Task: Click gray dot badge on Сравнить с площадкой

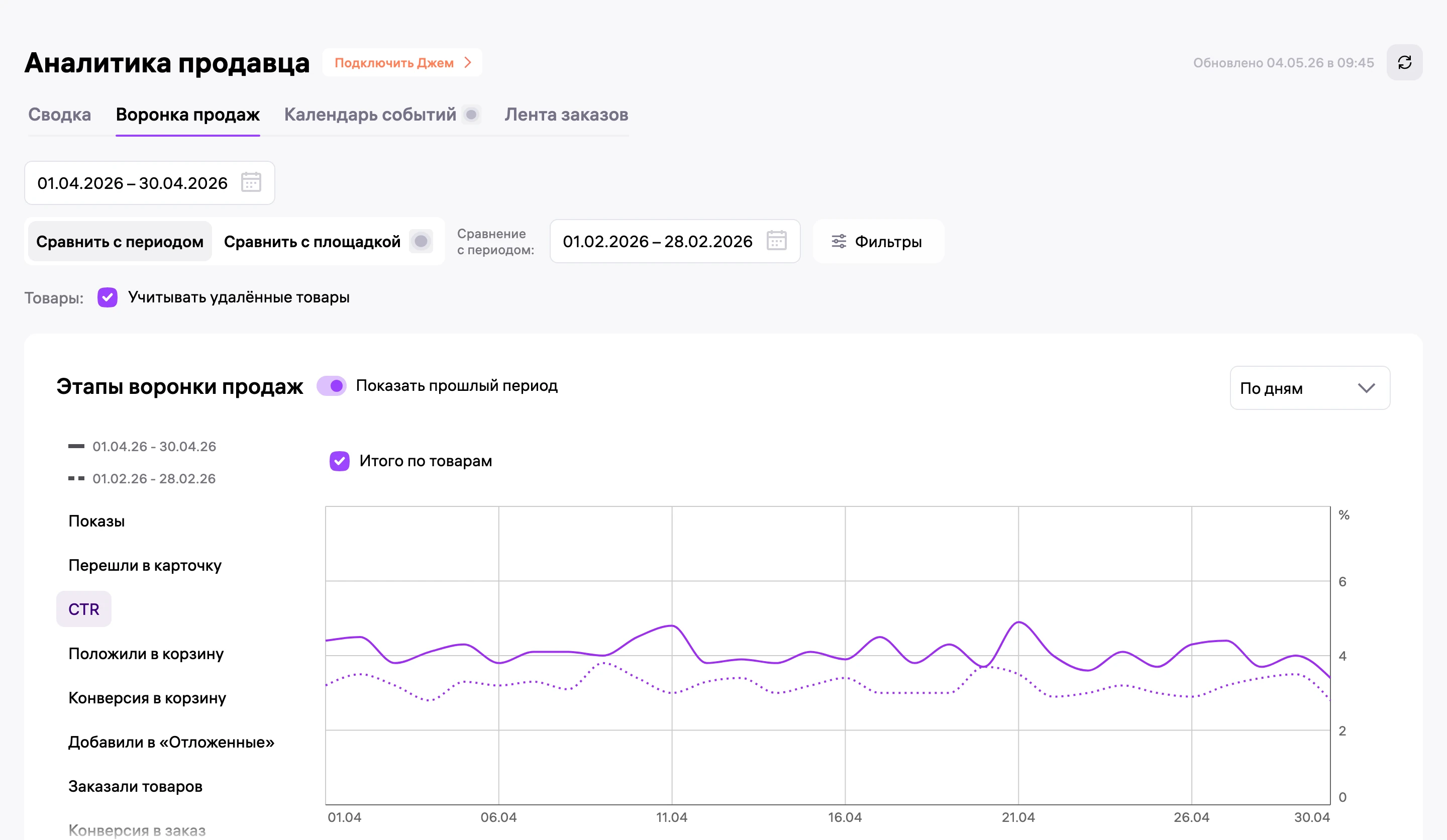Action: tap(421, 241)
